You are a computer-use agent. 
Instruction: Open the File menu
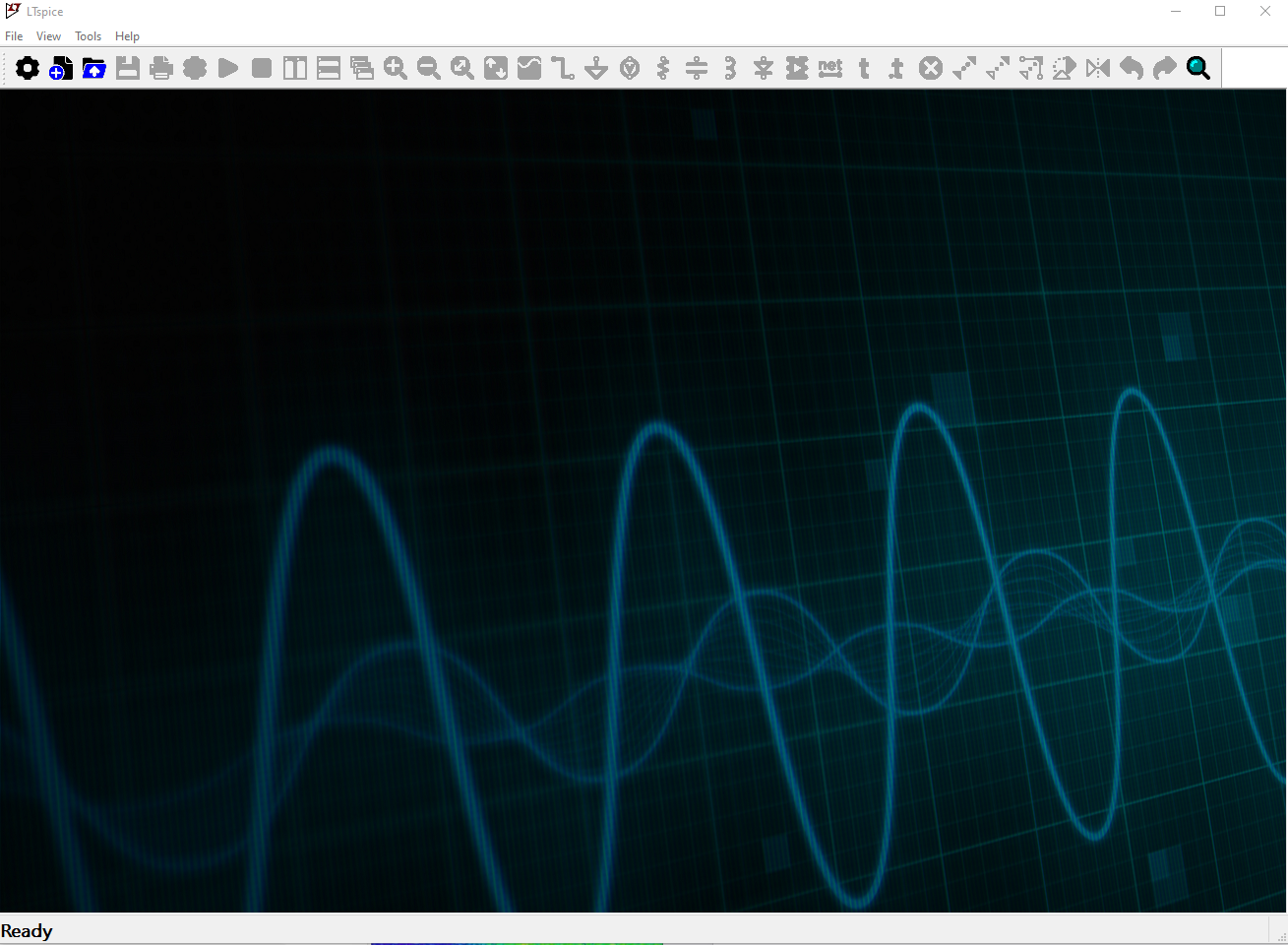(x=14, y=36)
